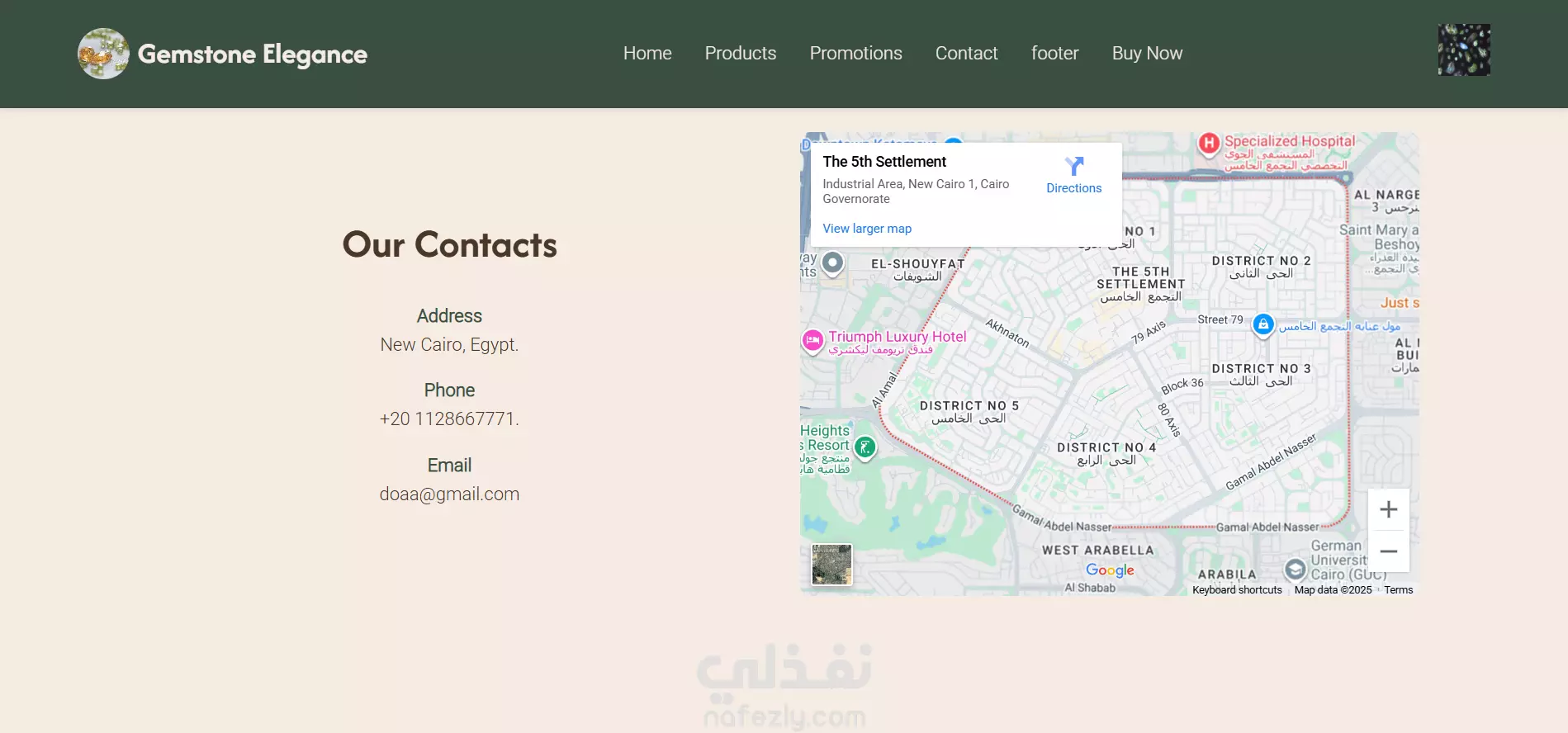Zoom in on the map
The height and width of the screenshot is (733, 1568).
pyautogui.click(x=1389, y=509)
